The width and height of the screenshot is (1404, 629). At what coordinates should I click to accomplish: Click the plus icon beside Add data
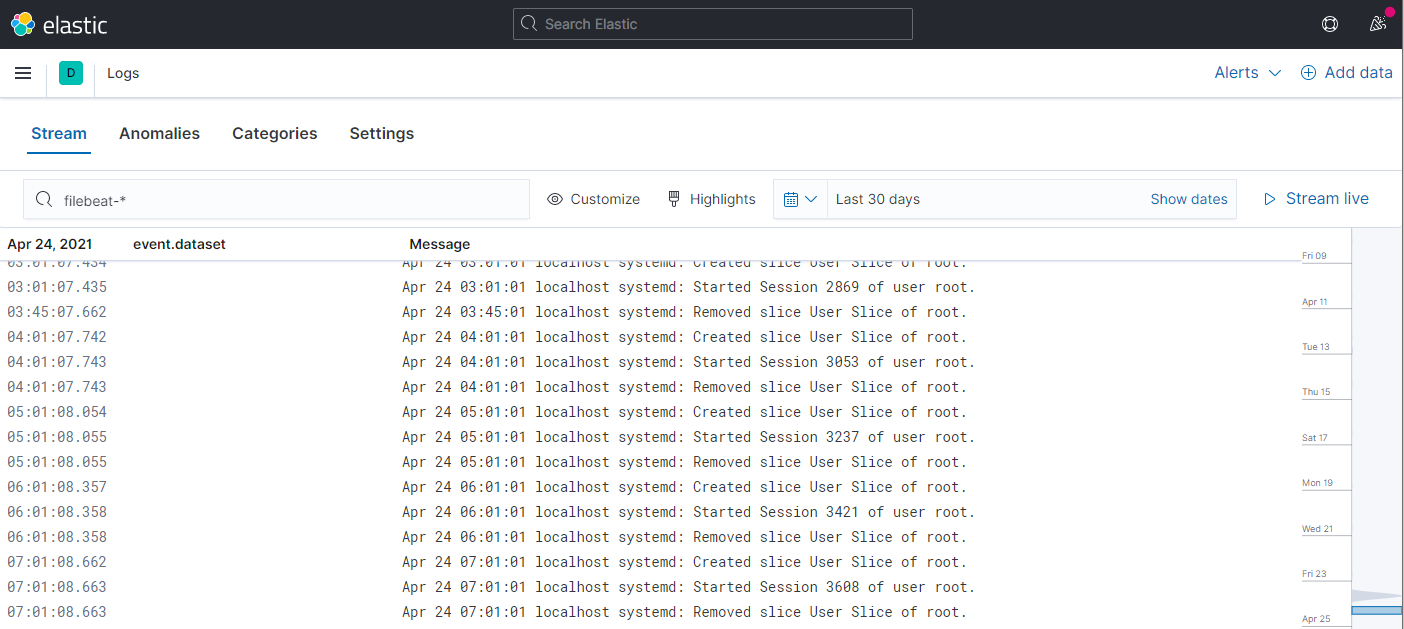(1308, 73)
